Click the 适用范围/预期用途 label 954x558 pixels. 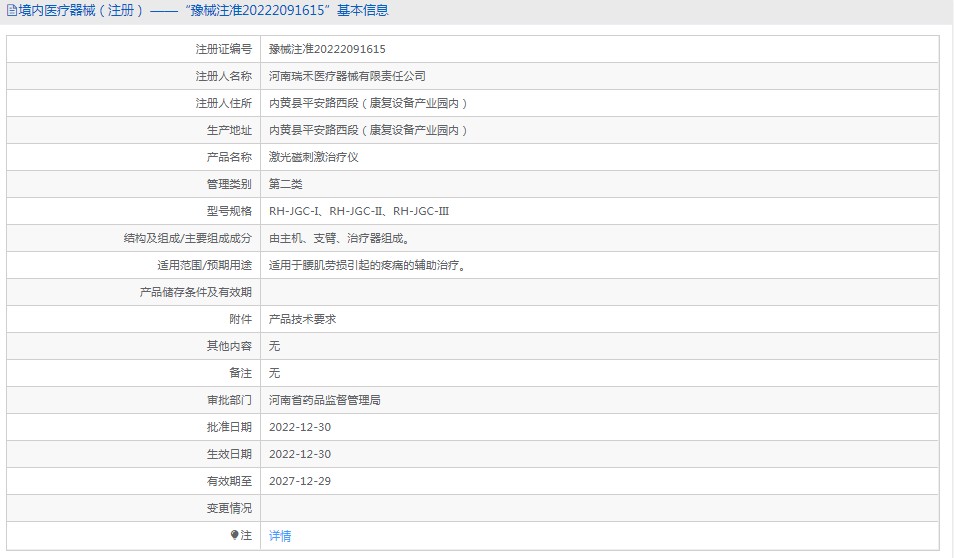click(204, 265)
